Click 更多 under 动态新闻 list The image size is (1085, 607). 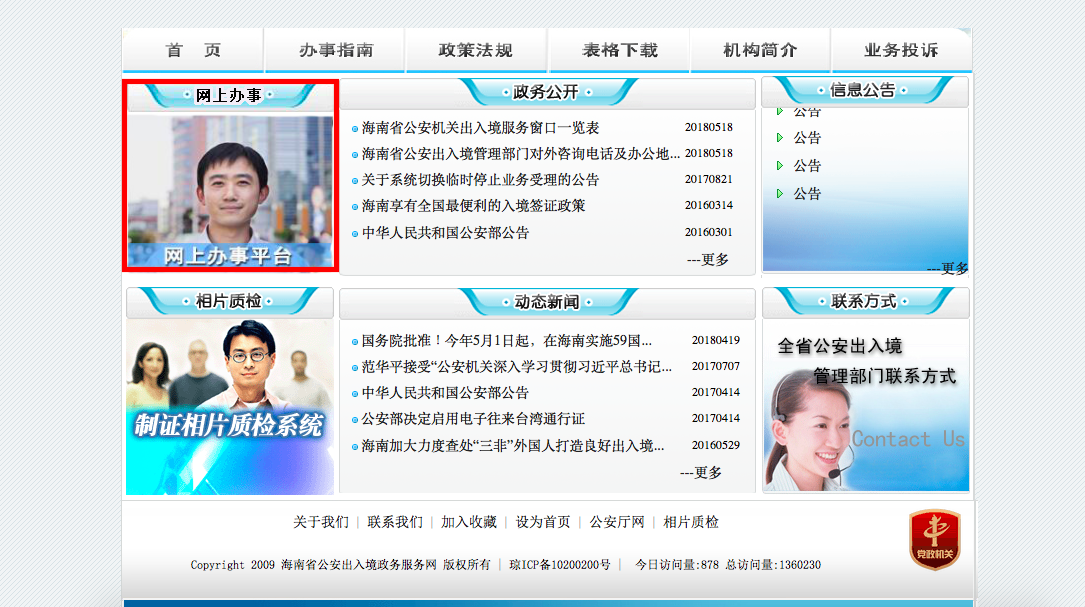(701, 473)
